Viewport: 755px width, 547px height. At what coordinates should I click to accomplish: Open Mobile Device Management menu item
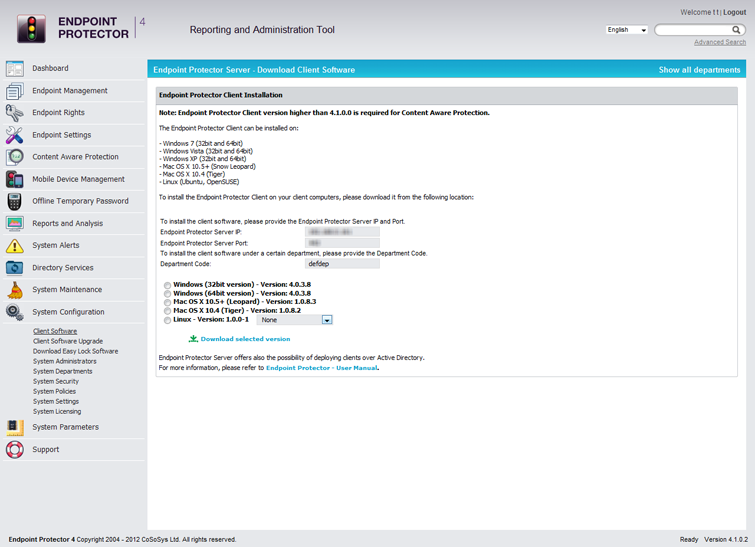[78, 179]
